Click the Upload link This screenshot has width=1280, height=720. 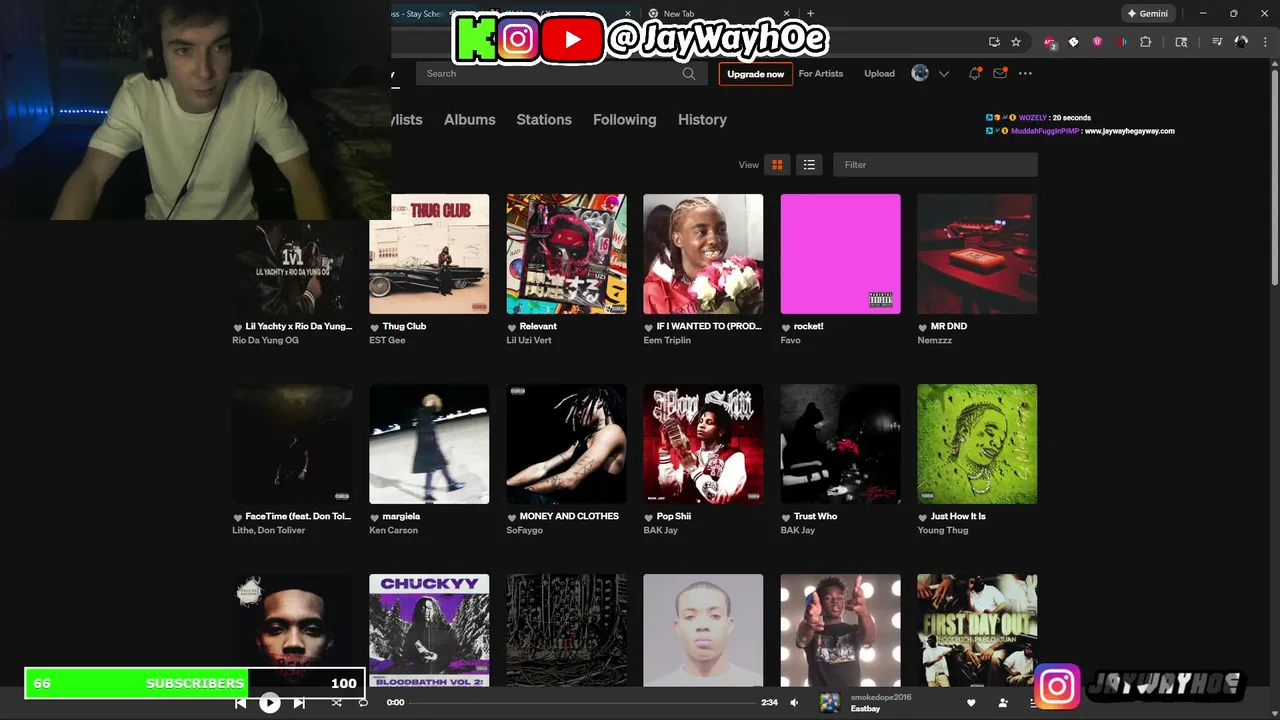pyautogui.click(x=880, y=74)
